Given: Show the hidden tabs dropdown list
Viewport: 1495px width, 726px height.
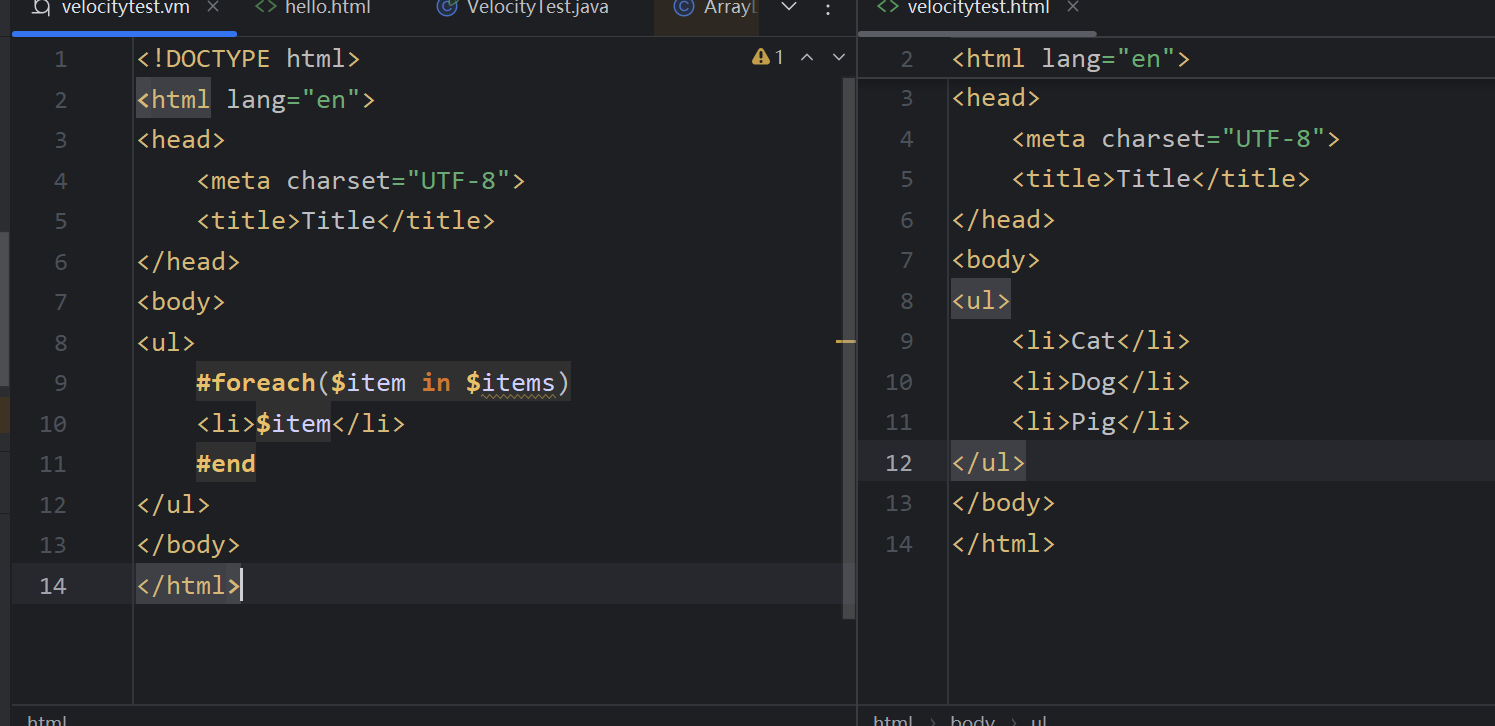Looking at the screenshot, I should coord(788,8).
